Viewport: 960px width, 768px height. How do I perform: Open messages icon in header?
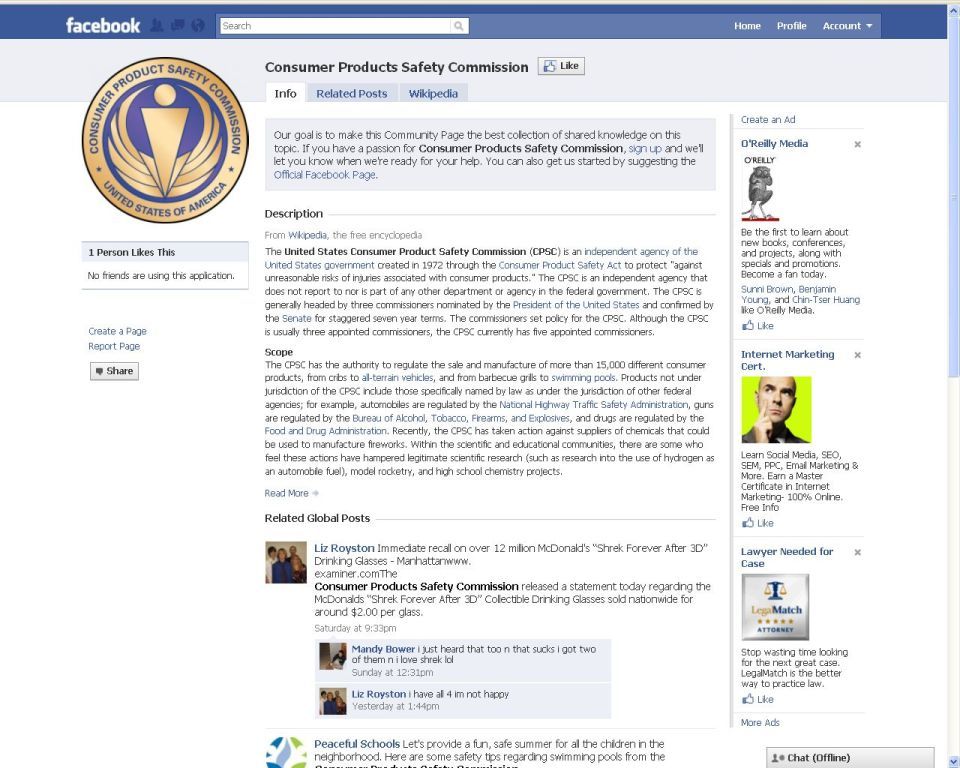(178, 26)
